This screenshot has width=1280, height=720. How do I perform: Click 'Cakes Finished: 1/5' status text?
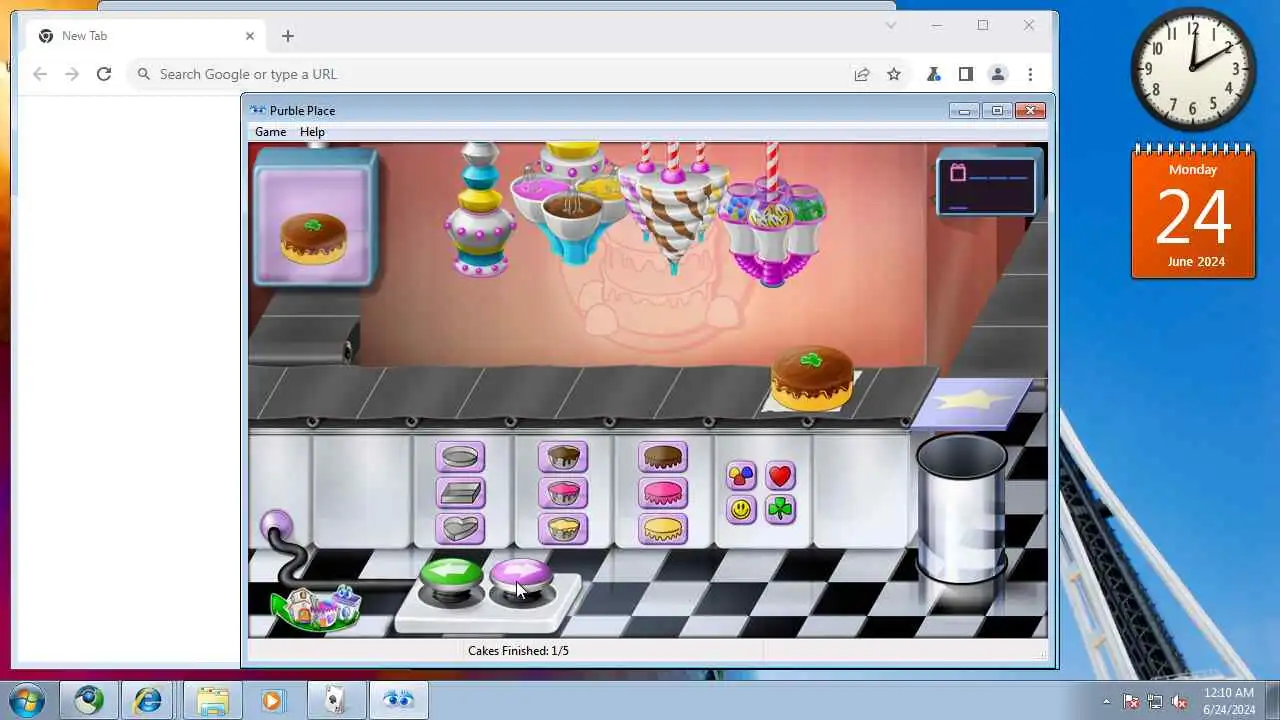[518, 651]
